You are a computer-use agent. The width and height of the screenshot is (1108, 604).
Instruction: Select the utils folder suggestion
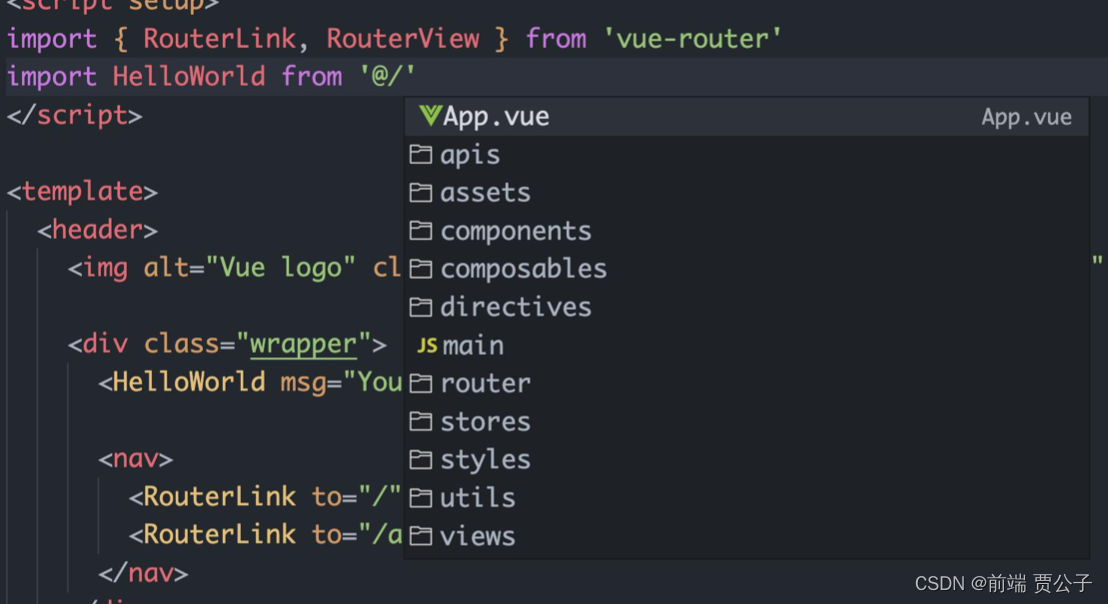pyautogui.click(x=746, y=498)
